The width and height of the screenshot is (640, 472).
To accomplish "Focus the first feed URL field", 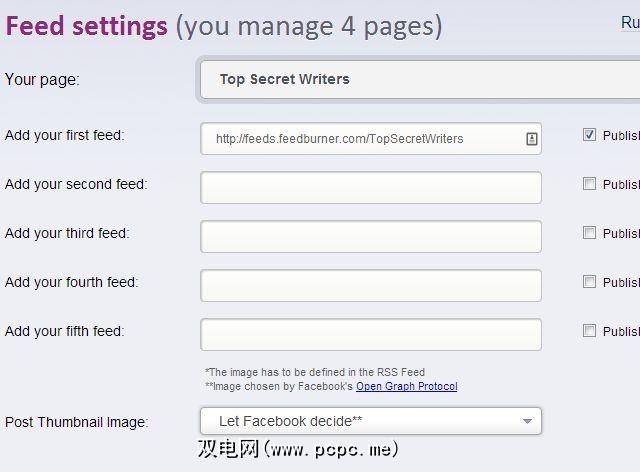I will pos(360,139).
